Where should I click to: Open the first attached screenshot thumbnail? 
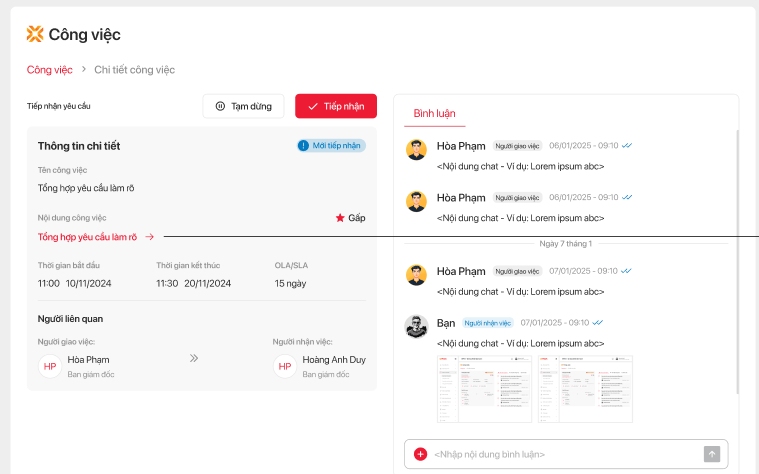(x=484, y=388)
